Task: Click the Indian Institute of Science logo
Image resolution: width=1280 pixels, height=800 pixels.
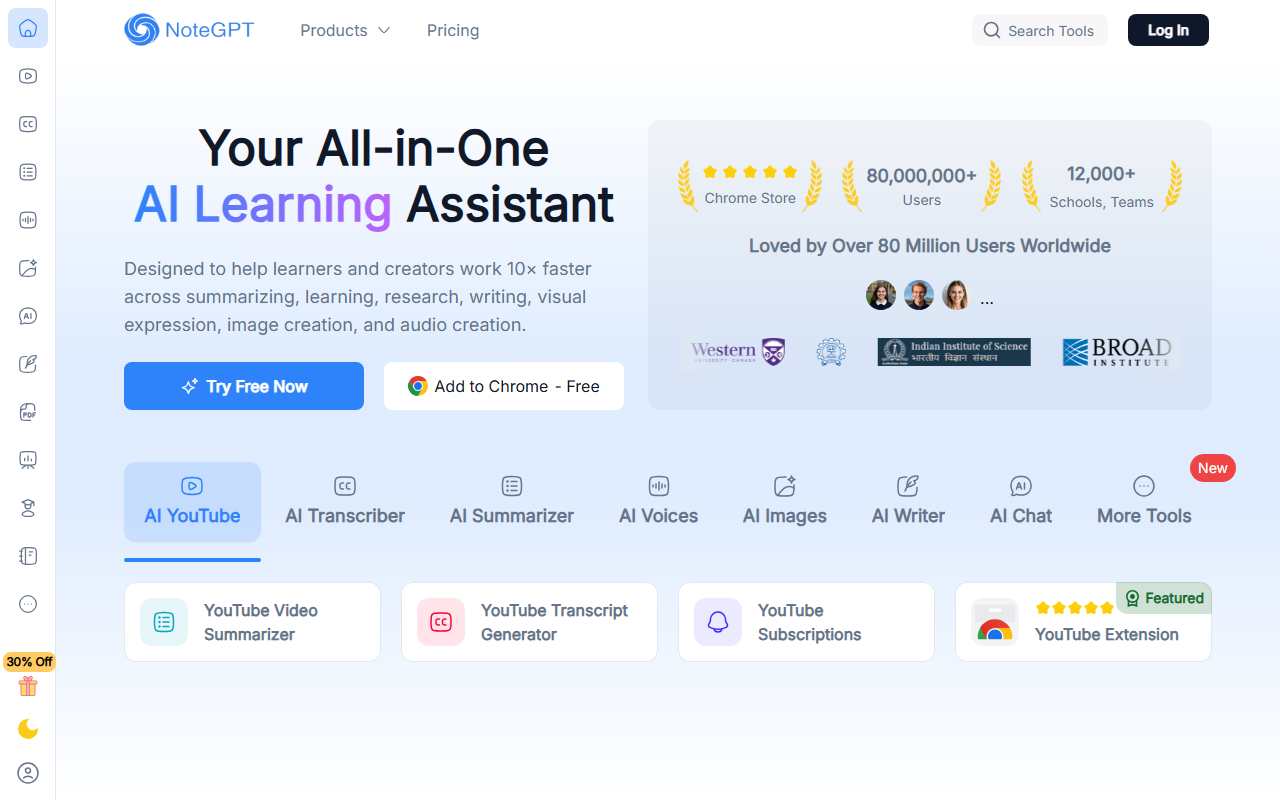Action: [x=954, y=352]
